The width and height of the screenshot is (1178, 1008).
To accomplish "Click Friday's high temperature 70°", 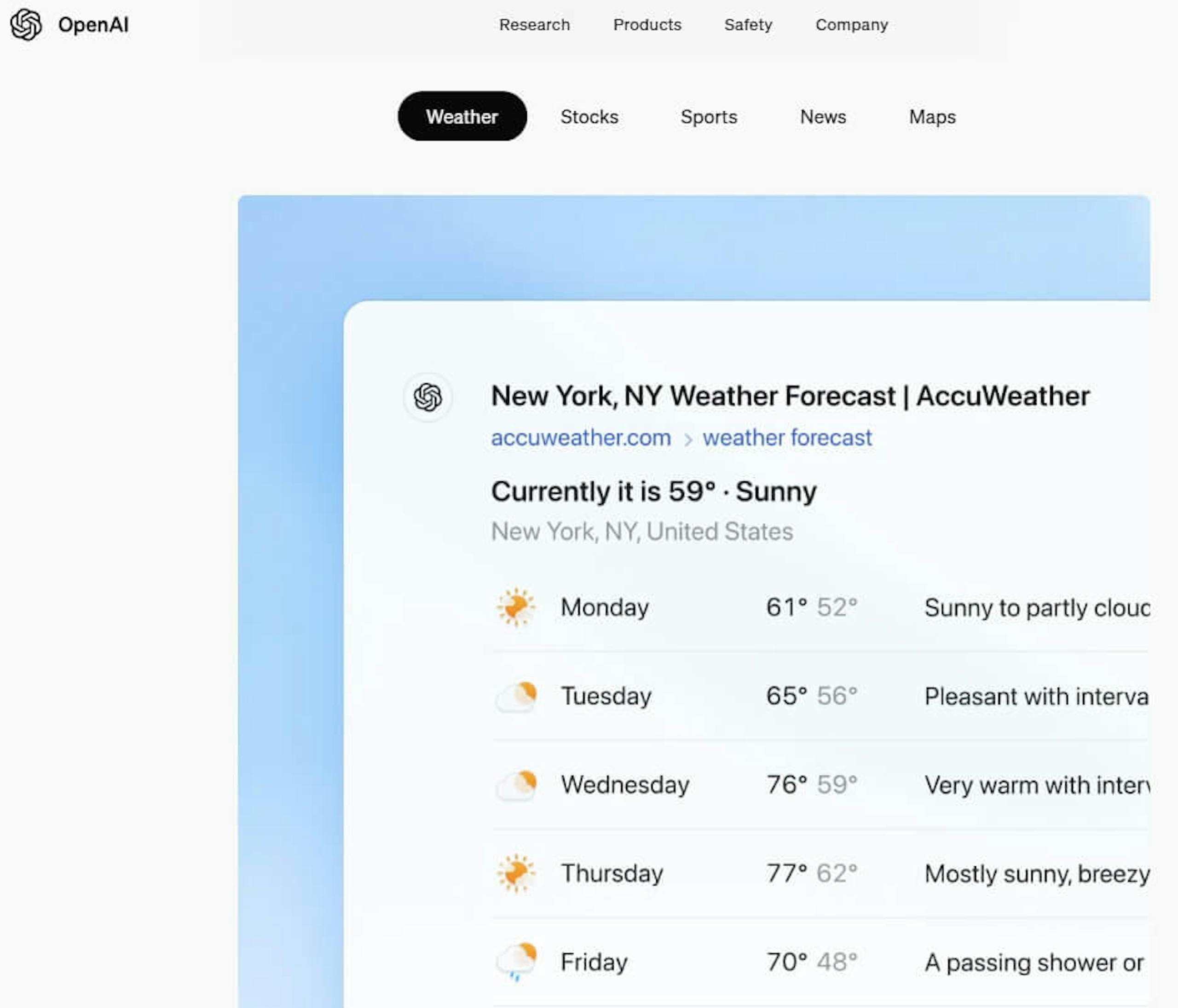I will pyautogui.click(x=787, y=962).
